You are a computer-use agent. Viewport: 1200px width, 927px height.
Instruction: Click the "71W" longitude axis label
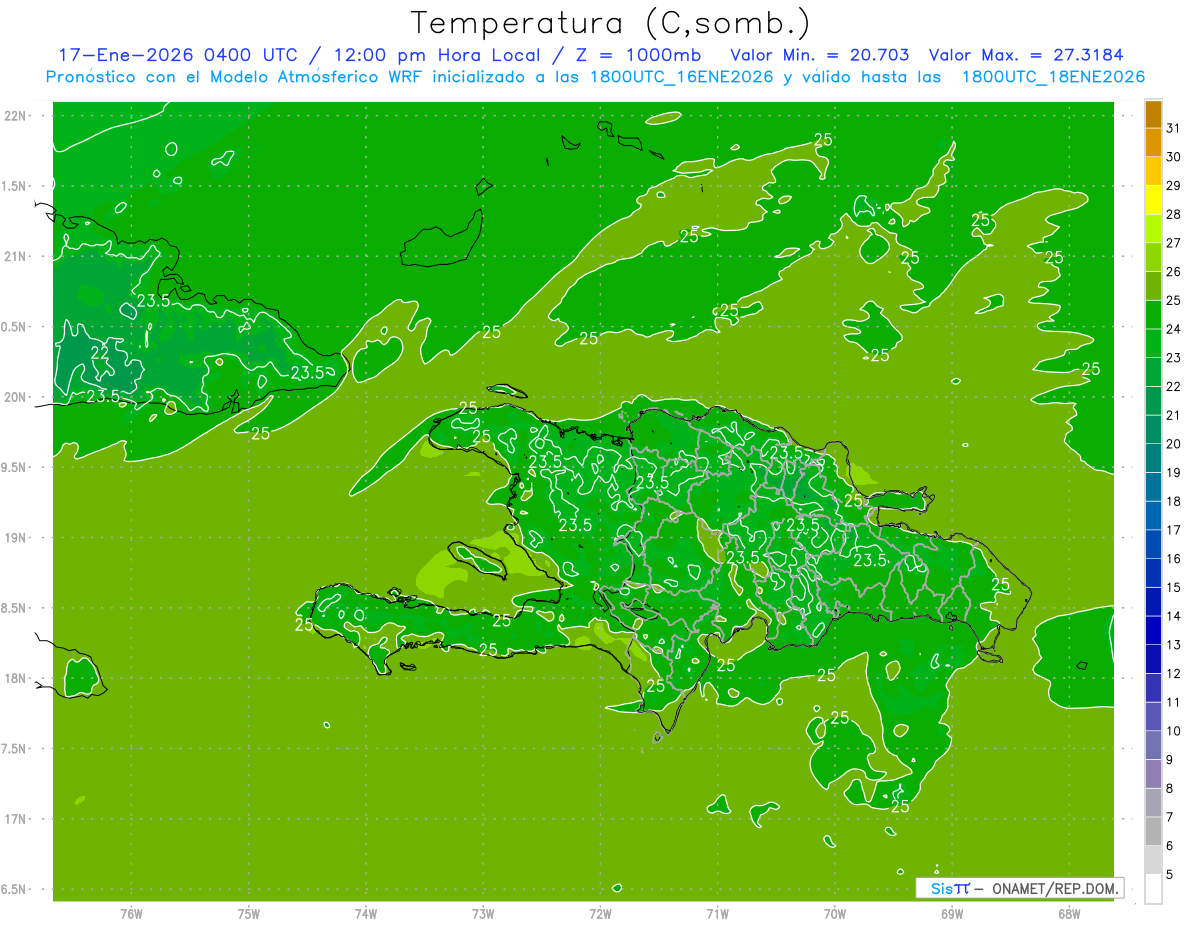(717, 913)
